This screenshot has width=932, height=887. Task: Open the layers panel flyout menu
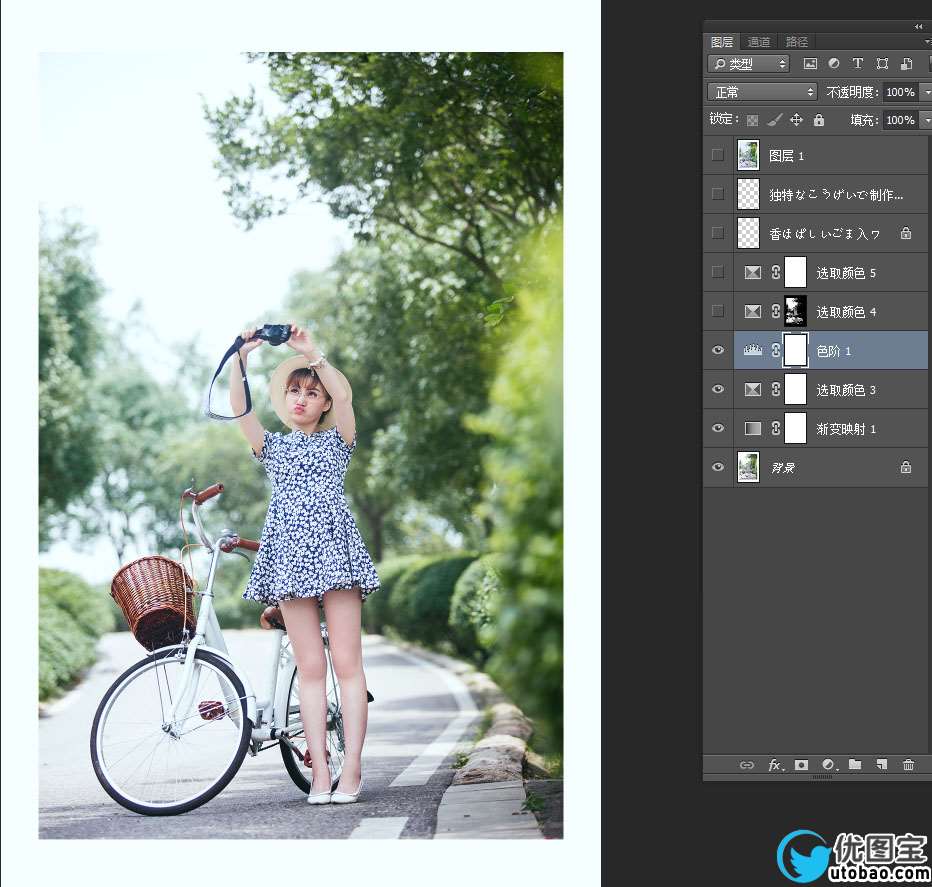[927, 42]
